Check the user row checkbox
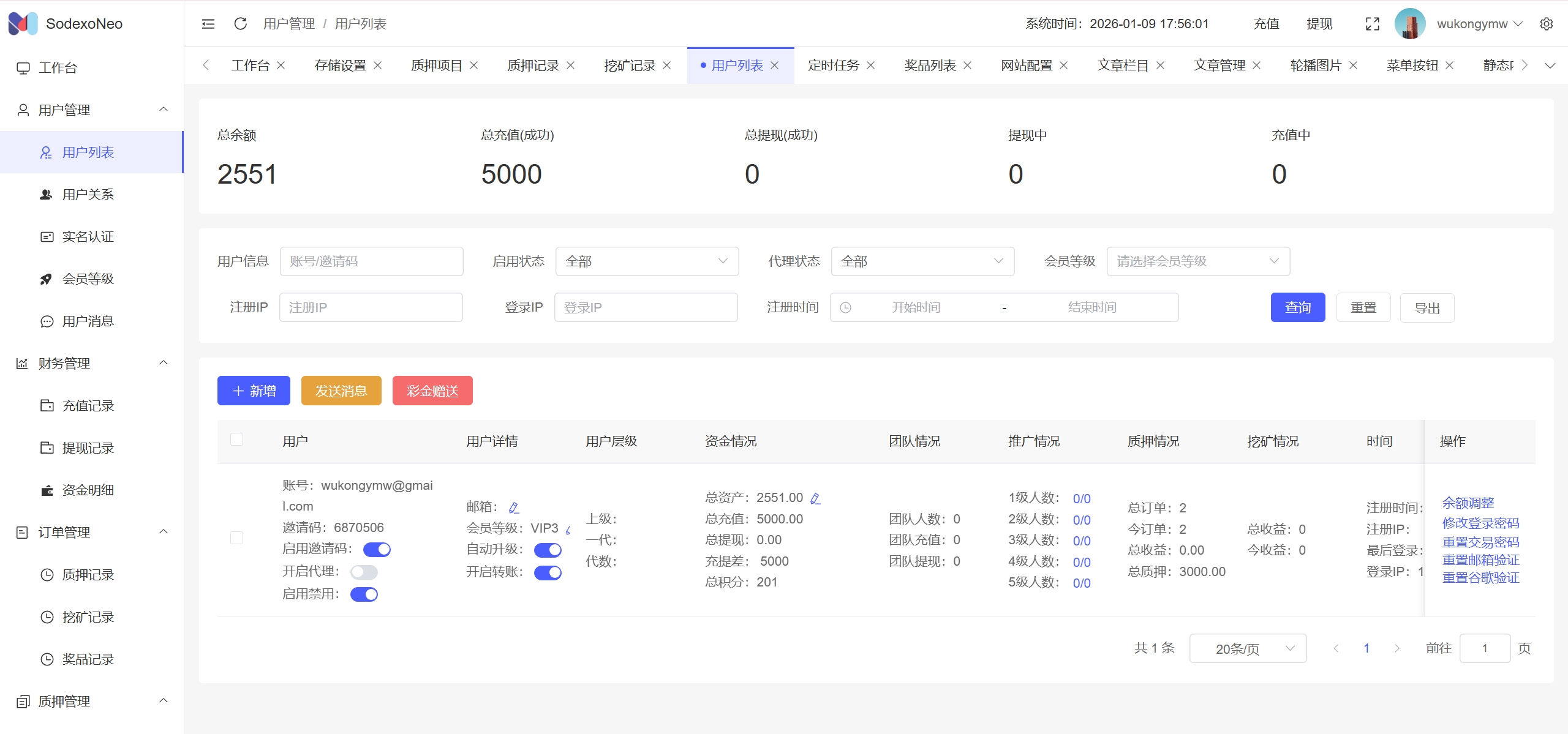The height and width of the screenshot is (734, 1568). pos(236,538)
